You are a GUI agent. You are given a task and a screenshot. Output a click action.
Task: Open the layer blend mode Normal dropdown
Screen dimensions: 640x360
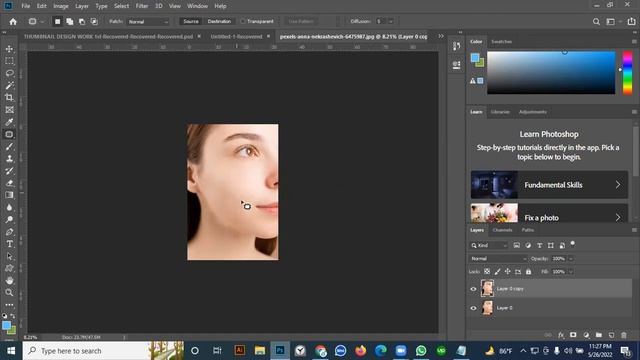[498, 258]
